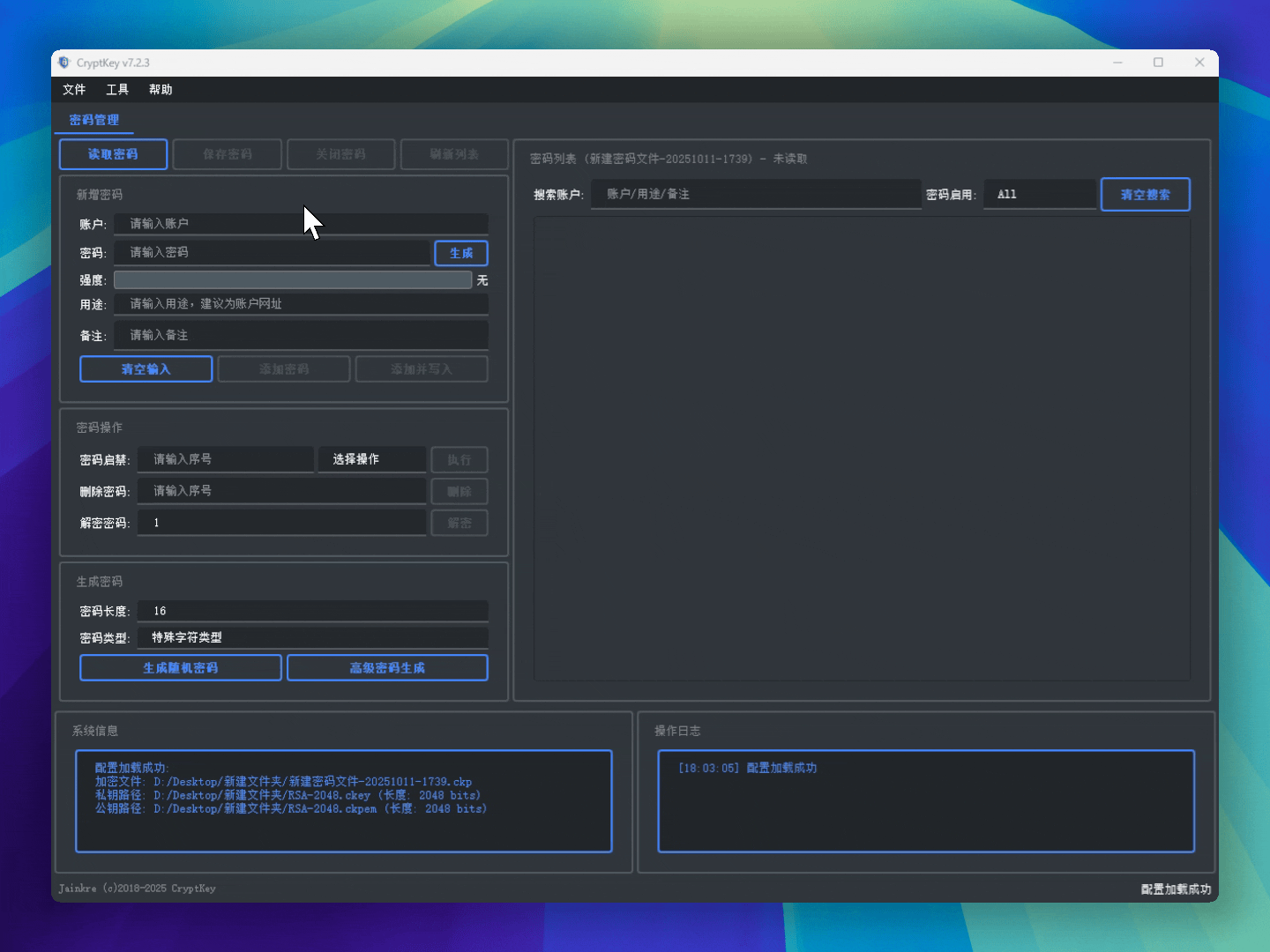Switch to the 密码管理 tab
The width and height of the screenshot is (1270, 952).
(x=94, y=120)
